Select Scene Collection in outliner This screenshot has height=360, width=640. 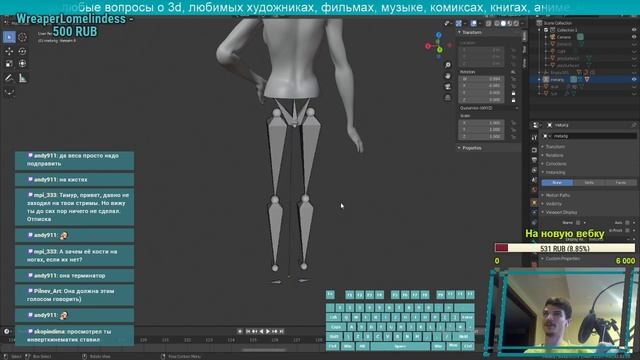coord(557,23)
